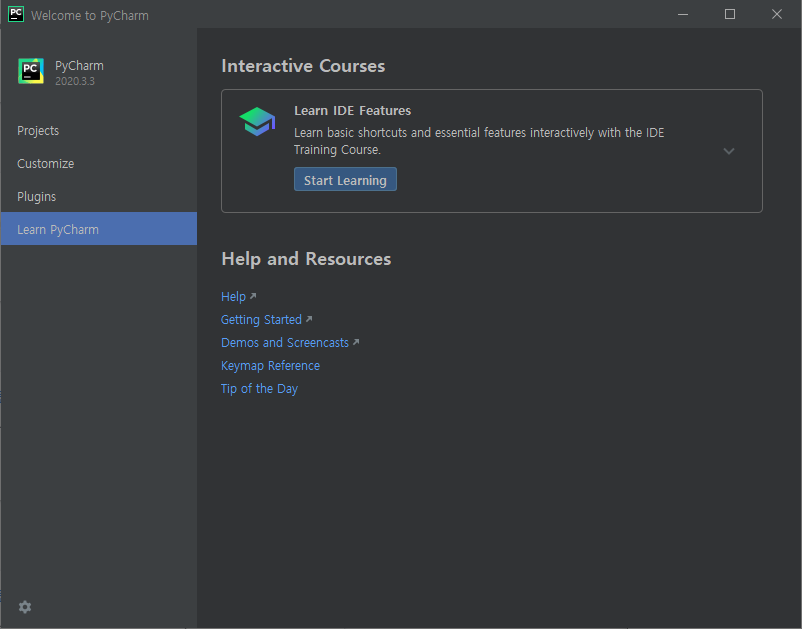
Task: Click PyCharm title bar app icon
Action: pyautogui.click(x=16, y=14)
